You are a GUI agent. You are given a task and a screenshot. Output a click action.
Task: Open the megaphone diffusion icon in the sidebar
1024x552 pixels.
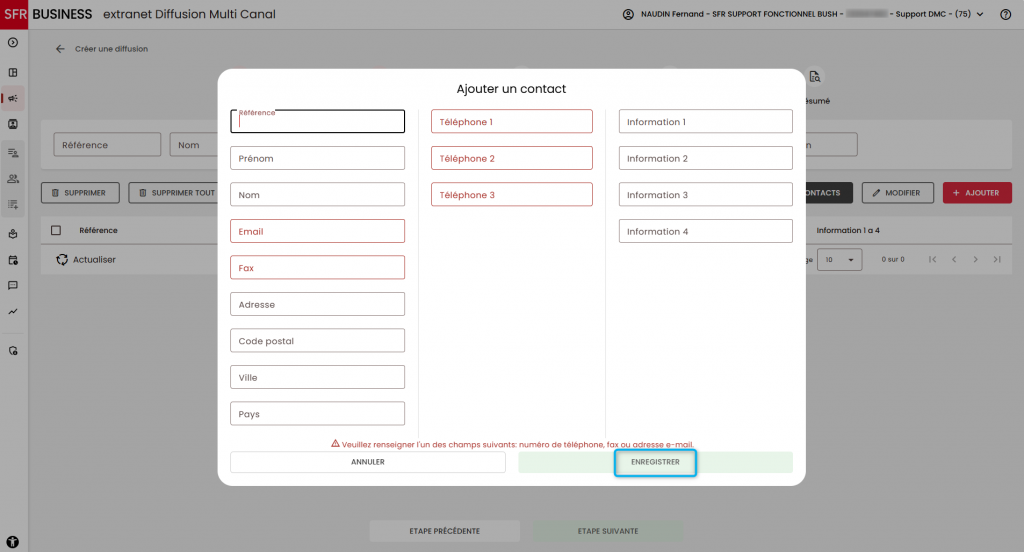click(12, 99)
